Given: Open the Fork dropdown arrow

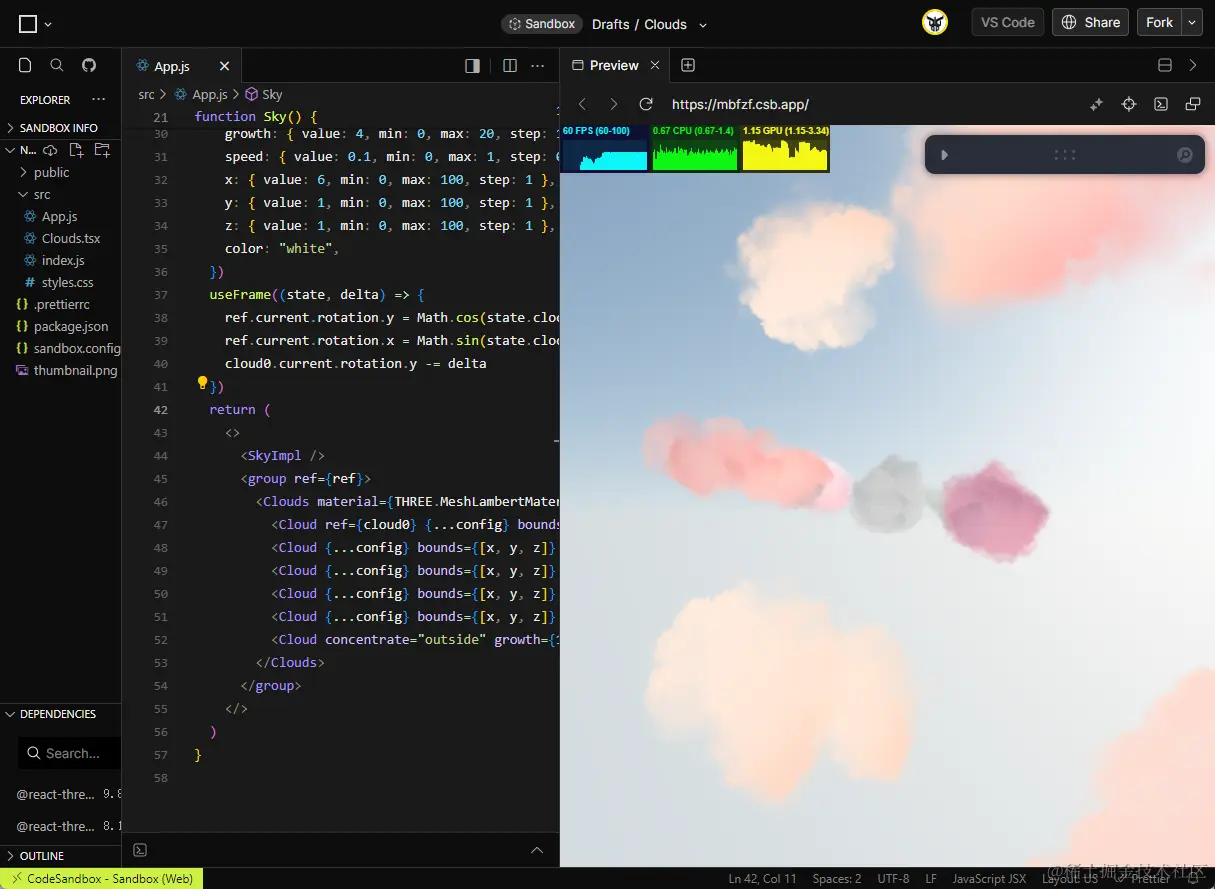Looking at the screenshot, I should (x=1192, y=23).
